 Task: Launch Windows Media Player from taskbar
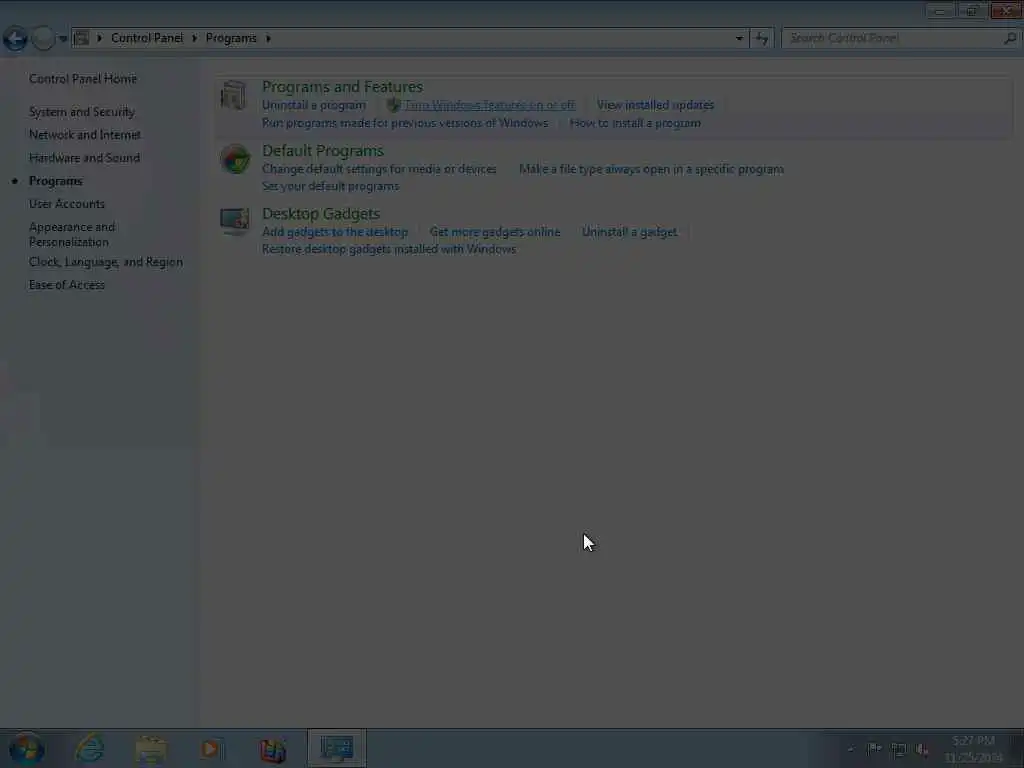click(212, 749)
